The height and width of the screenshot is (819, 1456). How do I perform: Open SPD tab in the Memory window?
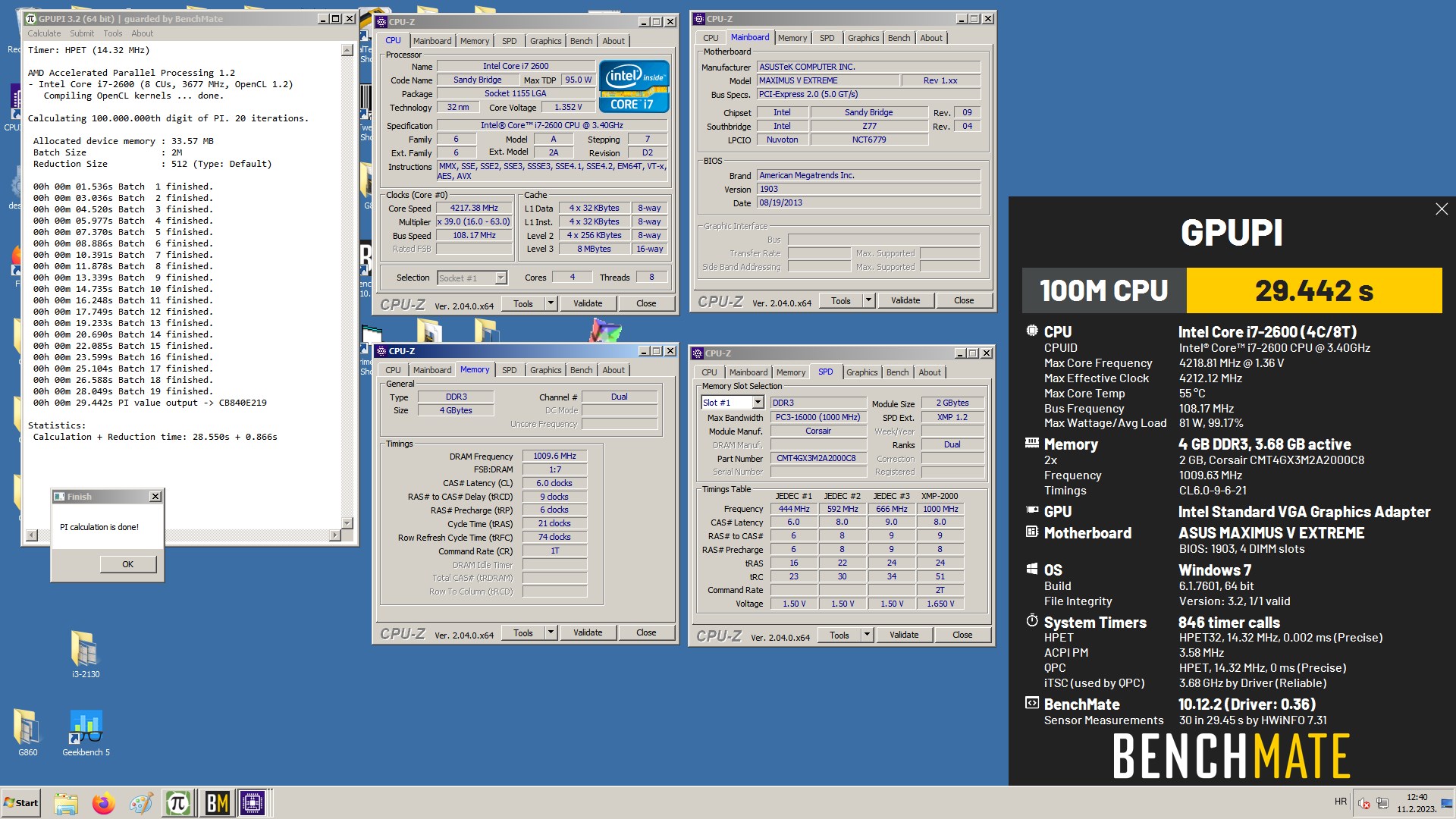coord(509,370)
